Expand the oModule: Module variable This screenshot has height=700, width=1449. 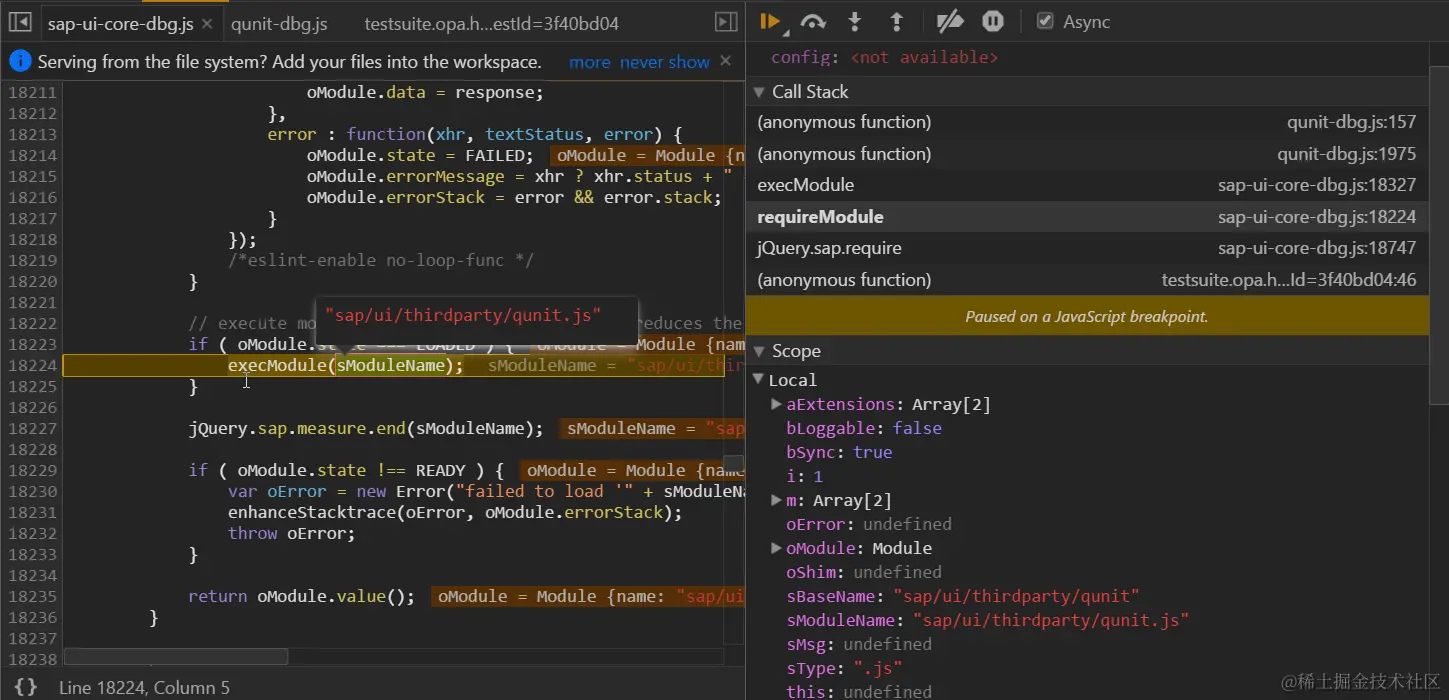777,548
